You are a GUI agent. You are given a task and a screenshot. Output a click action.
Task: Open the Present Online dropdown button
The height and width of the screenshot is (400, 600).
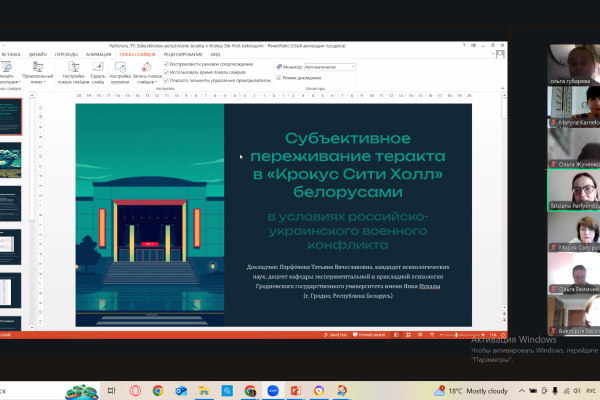tap(8, 72)
